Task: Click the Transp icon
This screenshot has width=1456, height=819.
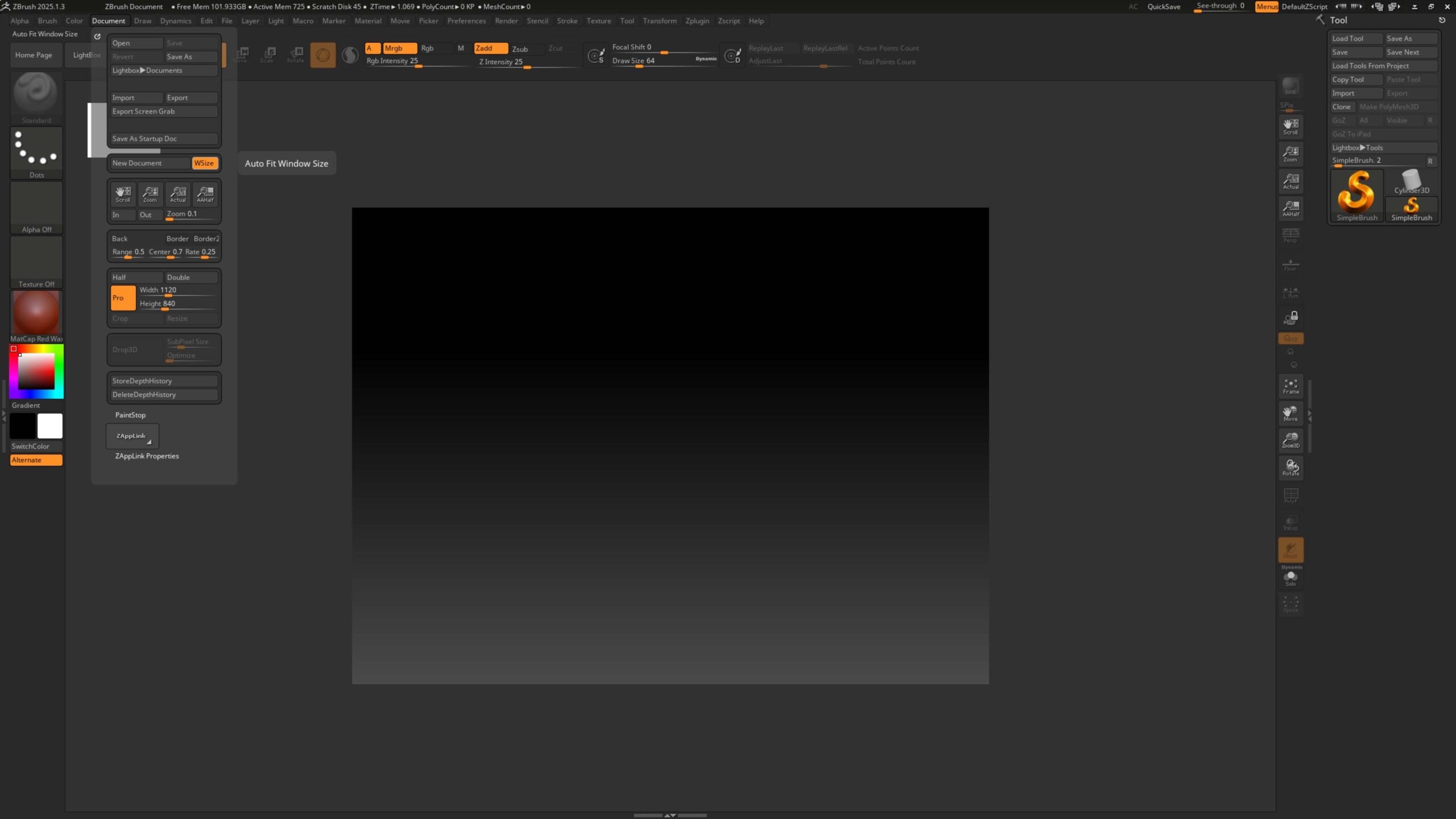Action: tap(1290, 523)
